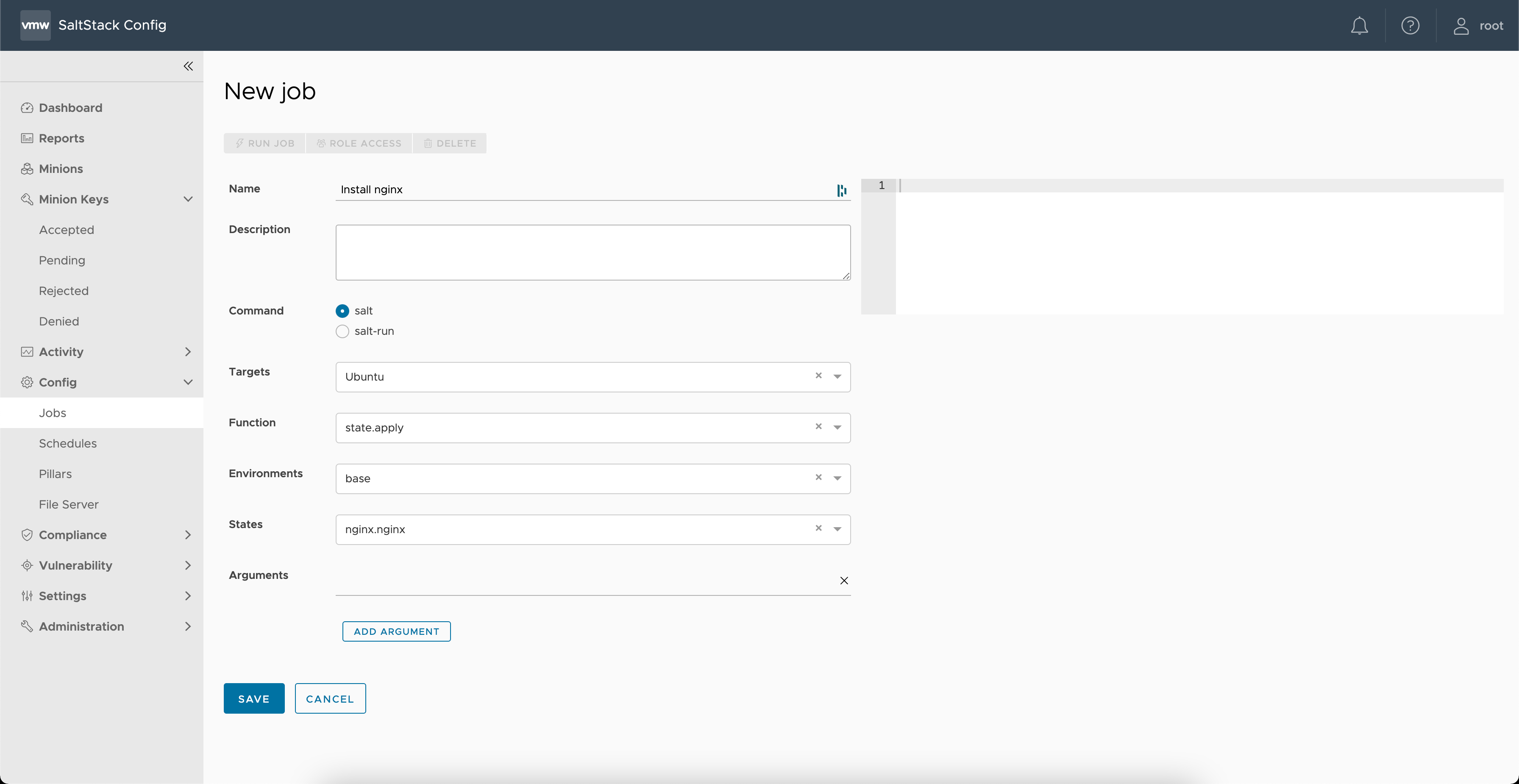The width and height of the screenshot is (1519, 784).
Task: Select the salt command radio button
Action: (x=342, y=311)
